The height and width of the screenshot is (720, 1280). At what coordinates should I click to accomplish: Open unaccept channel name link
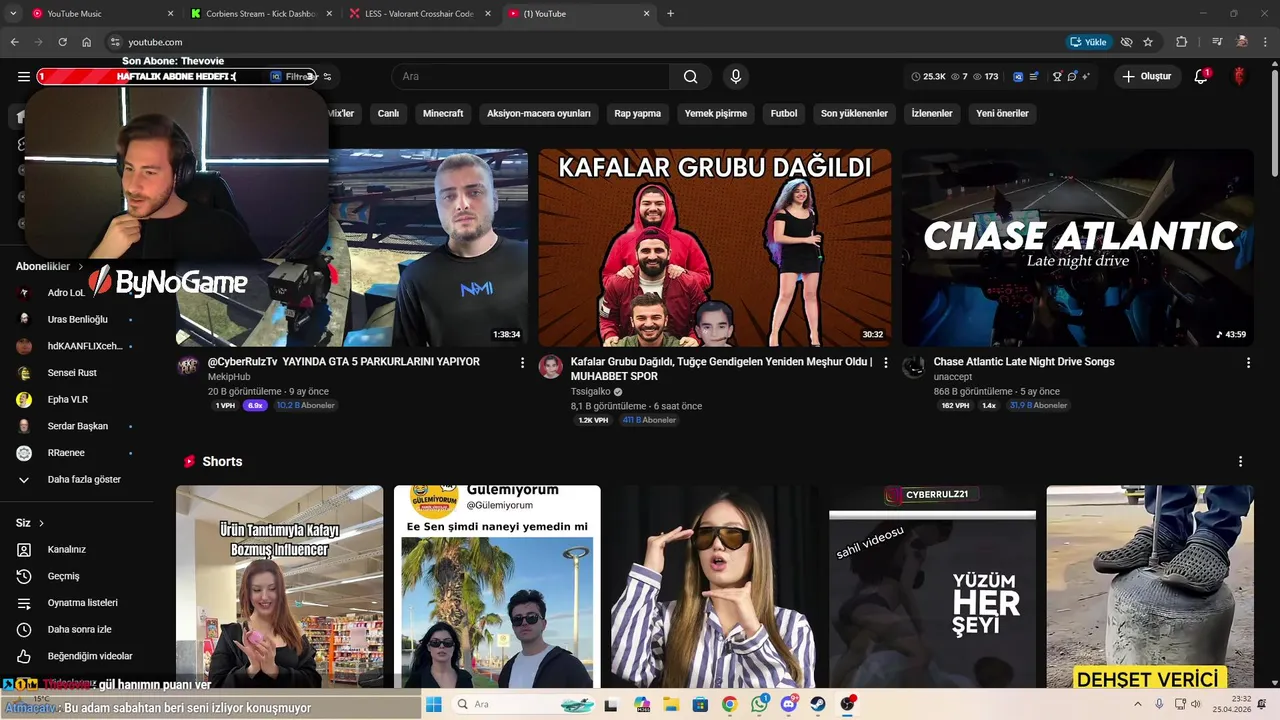click(x=952, y=377)
